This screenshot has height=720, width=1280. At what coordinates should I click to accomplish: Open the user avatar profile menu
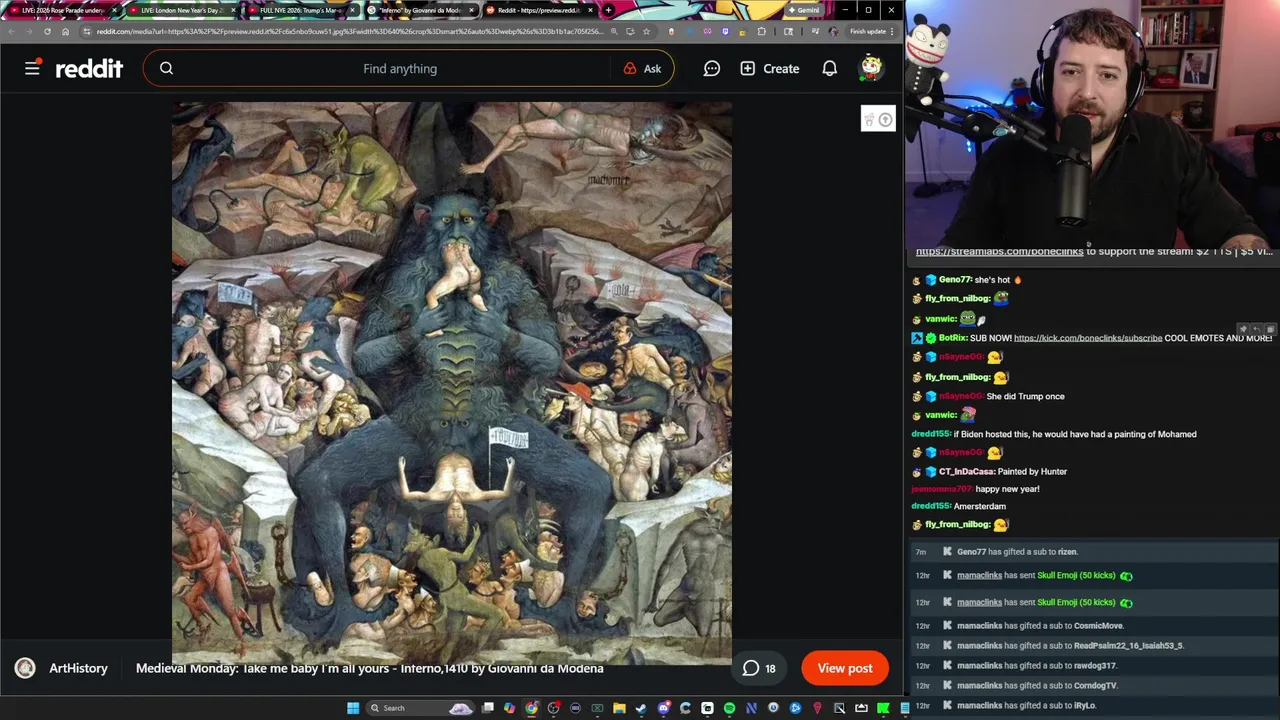coord(872,68)
